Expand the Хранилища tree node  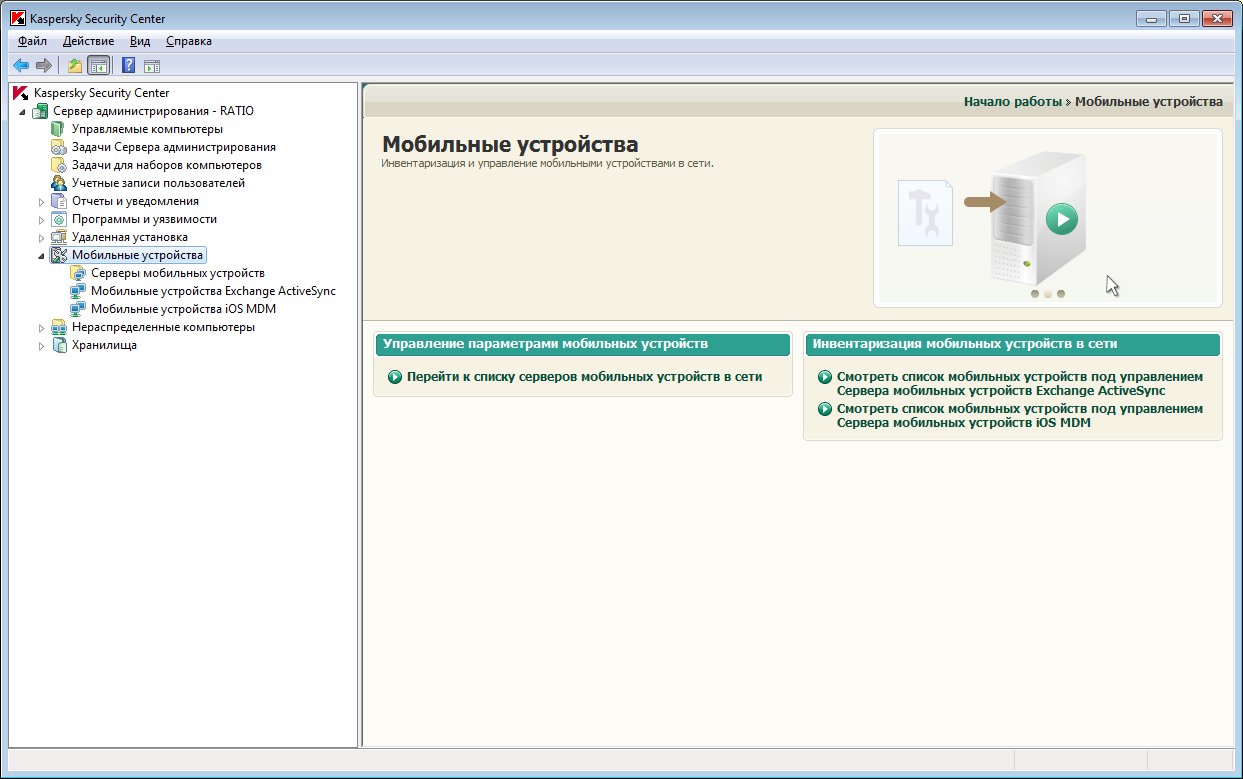pos(41,346)
